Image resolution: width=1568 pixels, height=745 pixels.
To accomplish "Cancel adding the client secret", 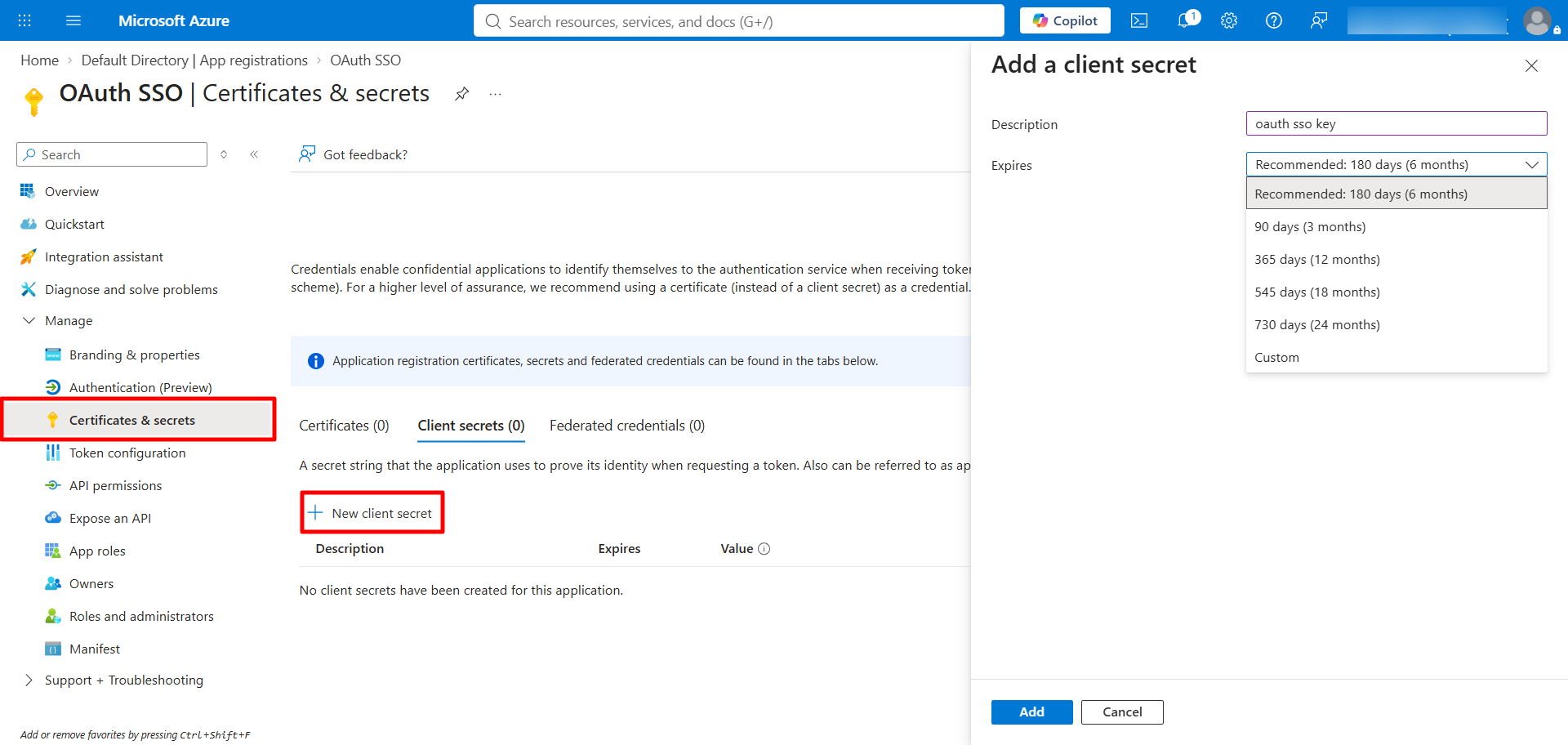I will point(1122,712).
